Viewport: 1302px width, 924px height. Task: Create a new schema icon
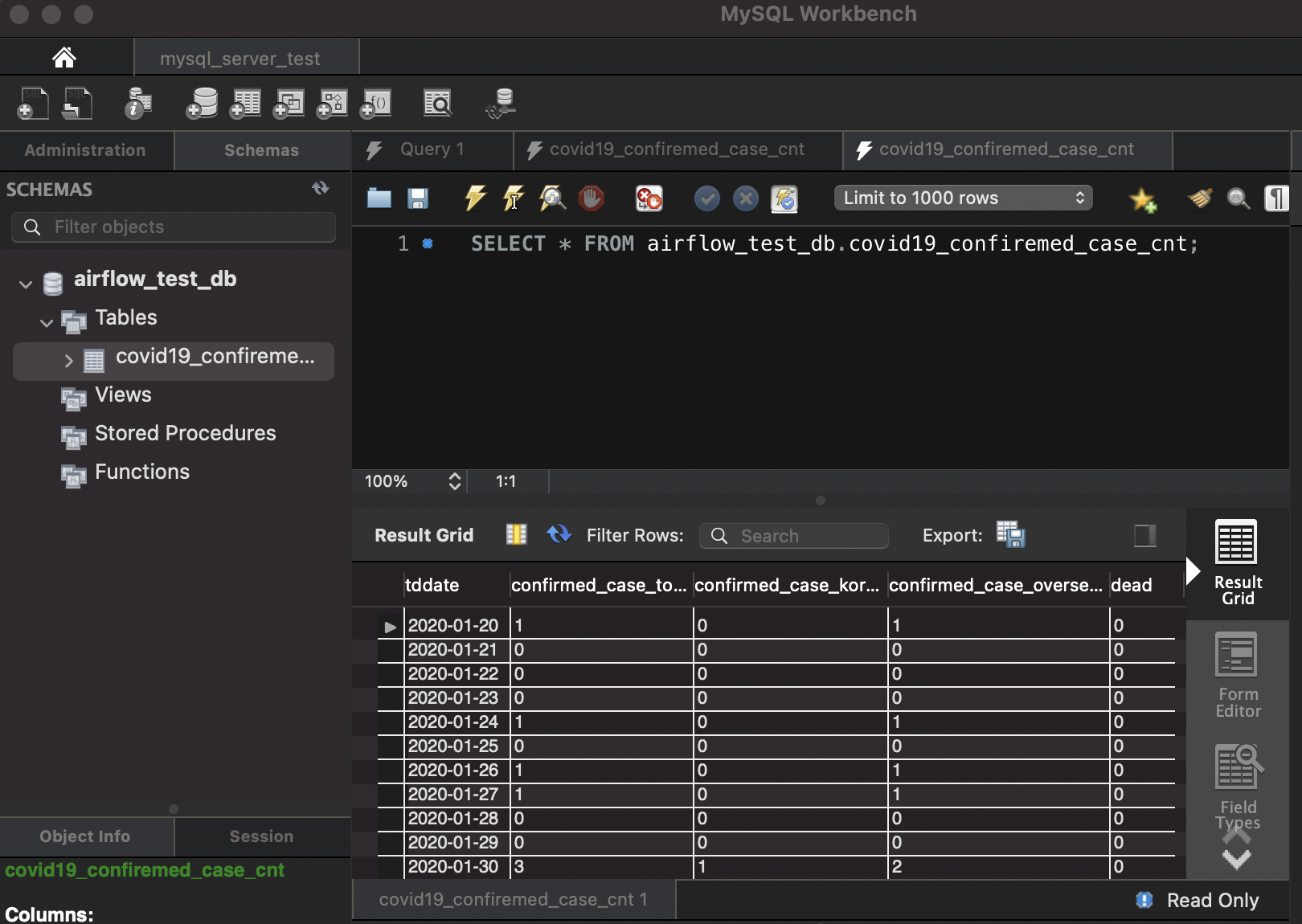pos(202,104)
